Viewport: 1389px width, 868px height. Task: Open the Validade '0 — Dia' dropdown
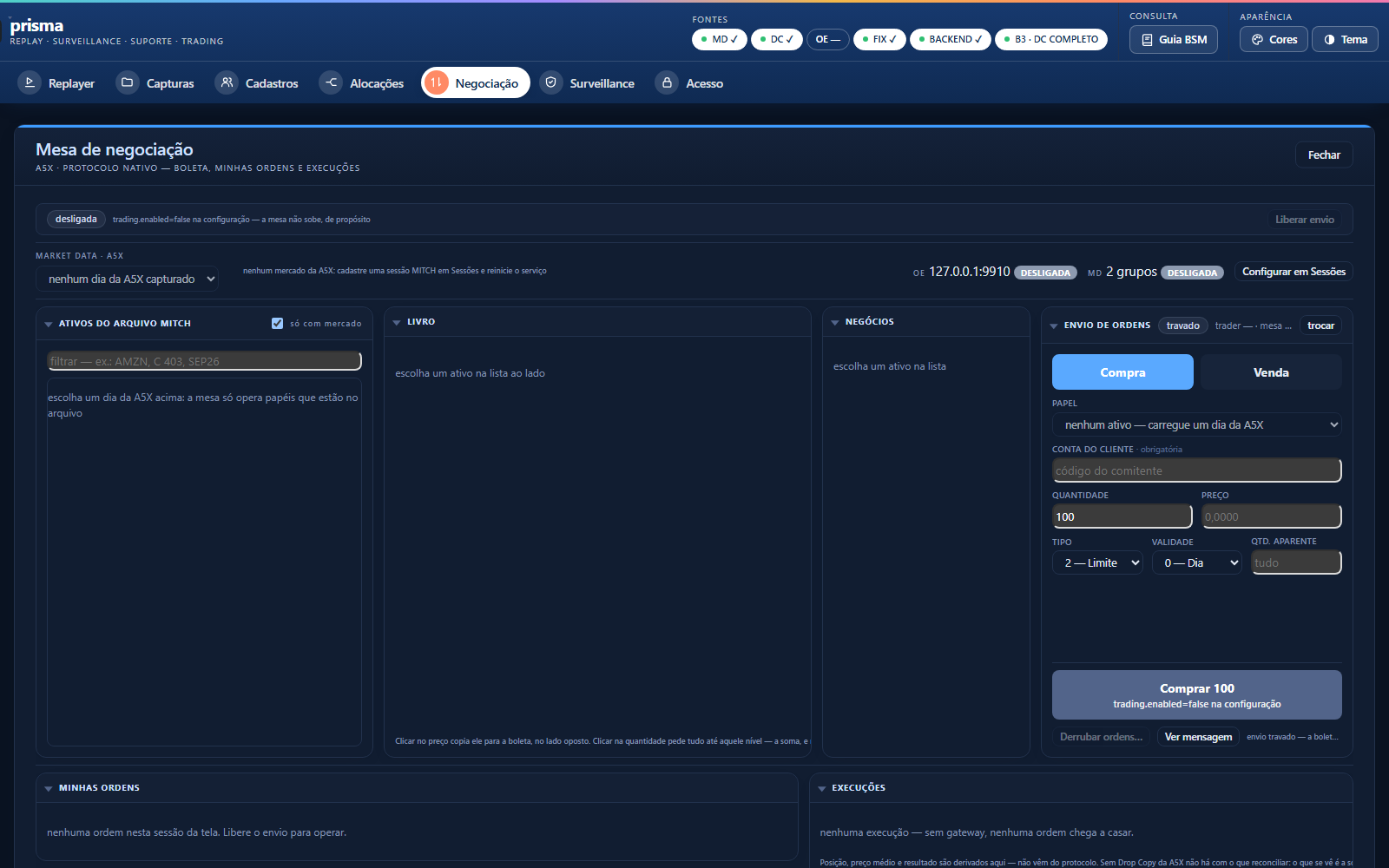click(x=1197, y=562)
